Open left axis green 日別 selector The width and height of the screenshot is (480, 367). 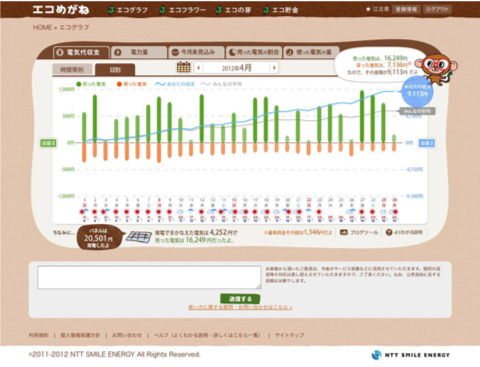click(48, 143)
